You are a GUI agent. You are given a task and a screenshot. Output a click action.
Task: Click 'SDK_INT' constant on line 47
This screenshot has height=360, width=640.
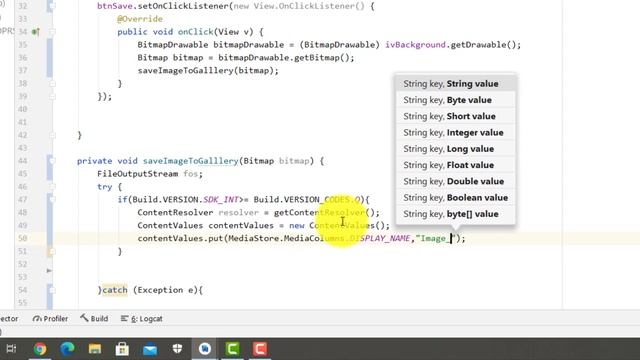[221, 200]
